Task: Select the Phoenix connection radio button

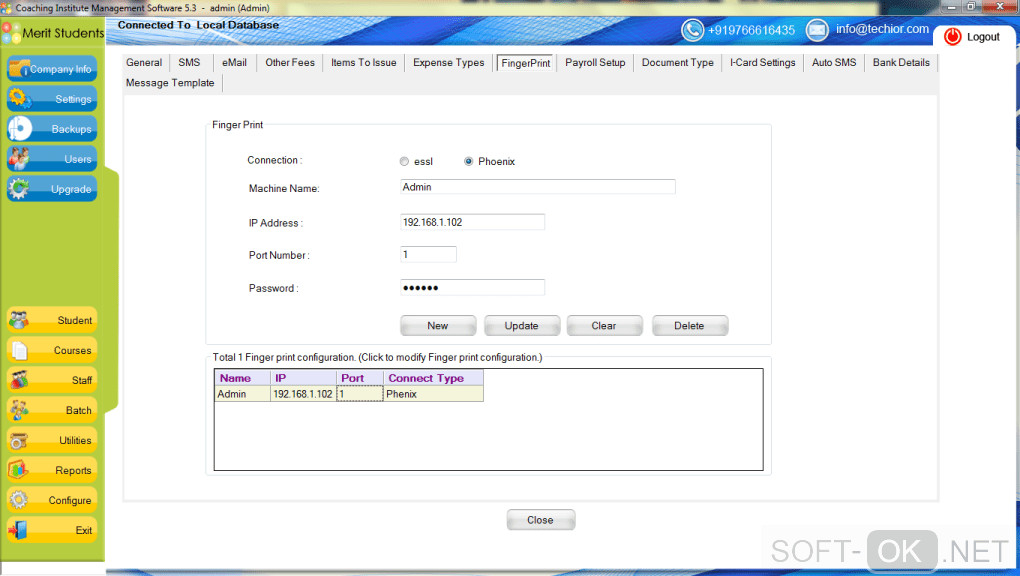Action: [x=468, y=161]
